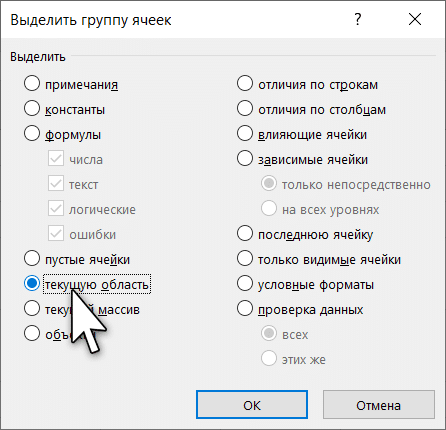Click the "Отмена" cancel button
446x430 pixels.
click(379, 405)
